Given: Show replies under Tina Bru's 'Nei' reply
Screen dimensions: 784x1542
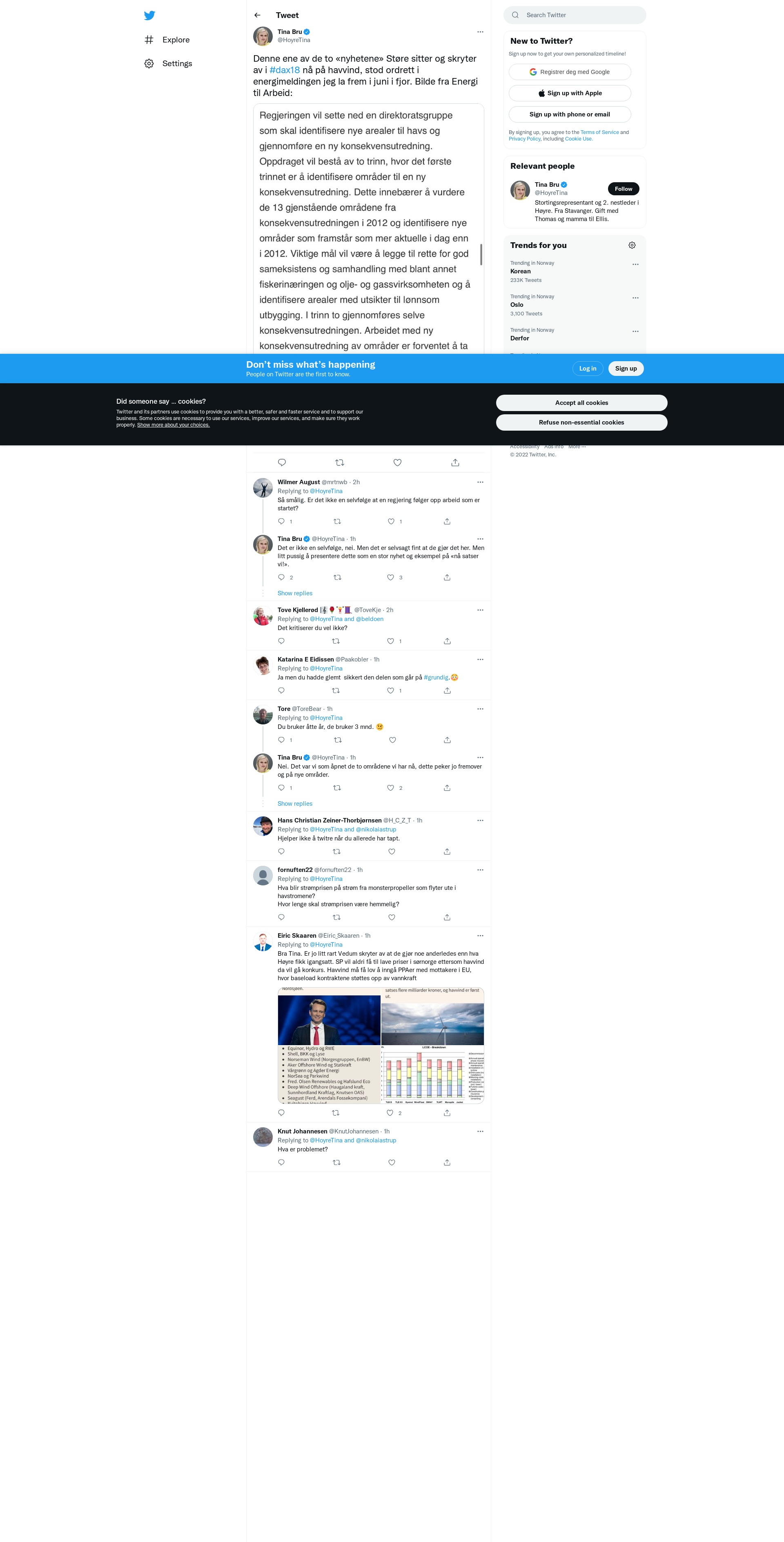Looking at the screenshot, I should point(295,804).
